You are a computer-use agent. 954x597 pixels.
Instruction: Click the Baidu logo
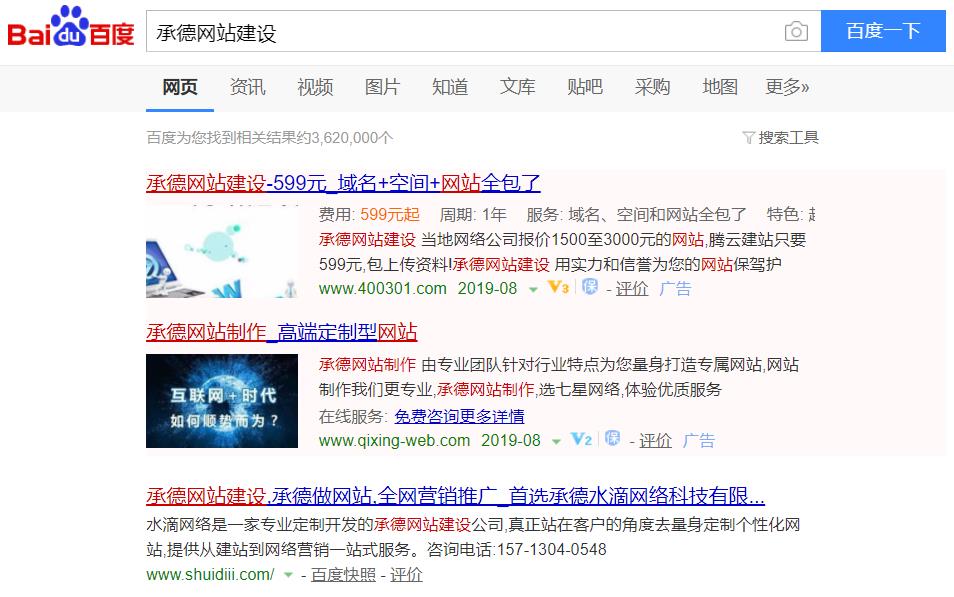(x=71, y=27)
